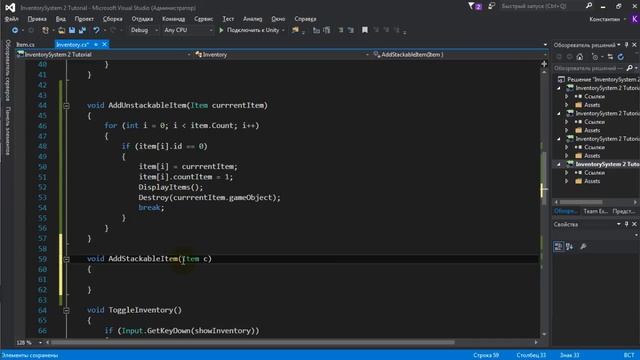
Task: Close the Inventory.cs tab
Action: (104, 44)
